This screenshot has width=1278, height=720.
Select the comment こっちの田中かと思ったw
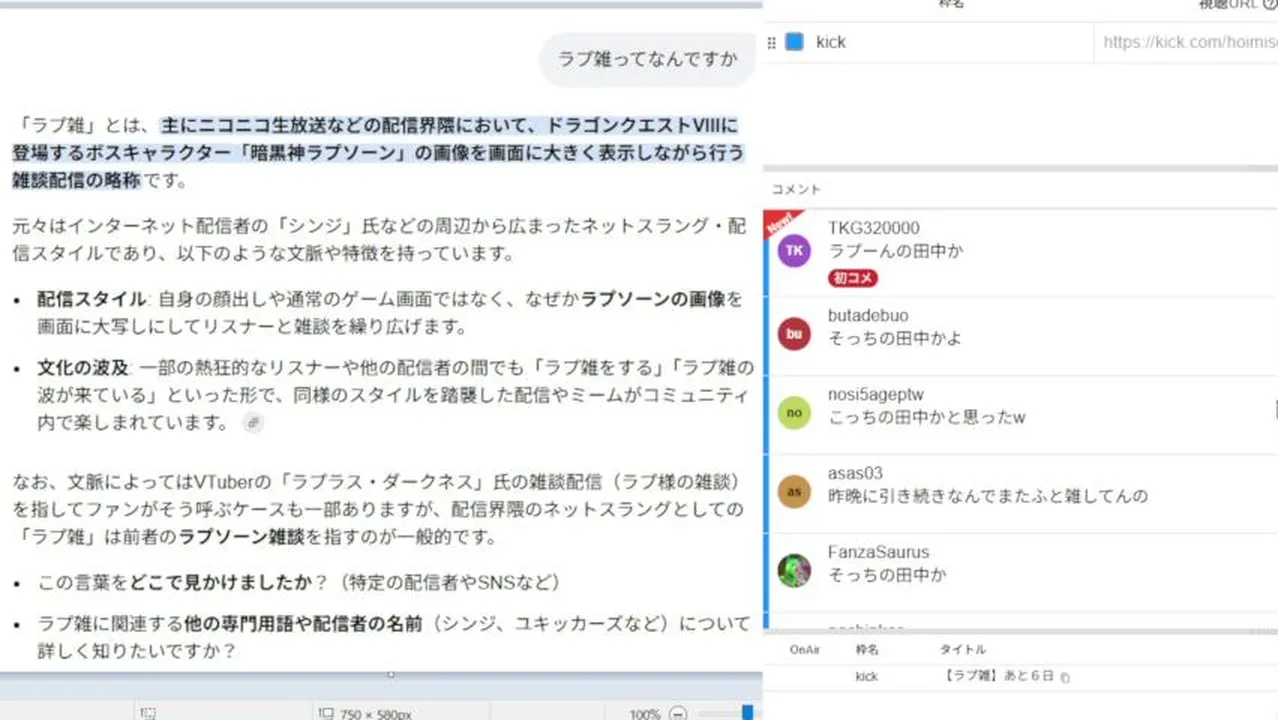(x=927, y=417)
